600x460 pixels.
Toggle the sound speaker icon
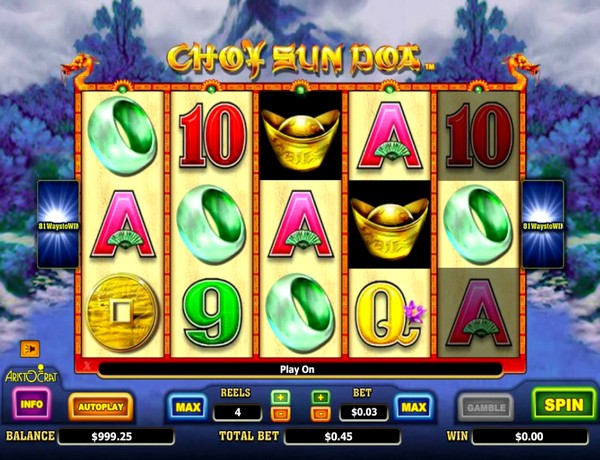pyautogui.click(x=30, y=349)
